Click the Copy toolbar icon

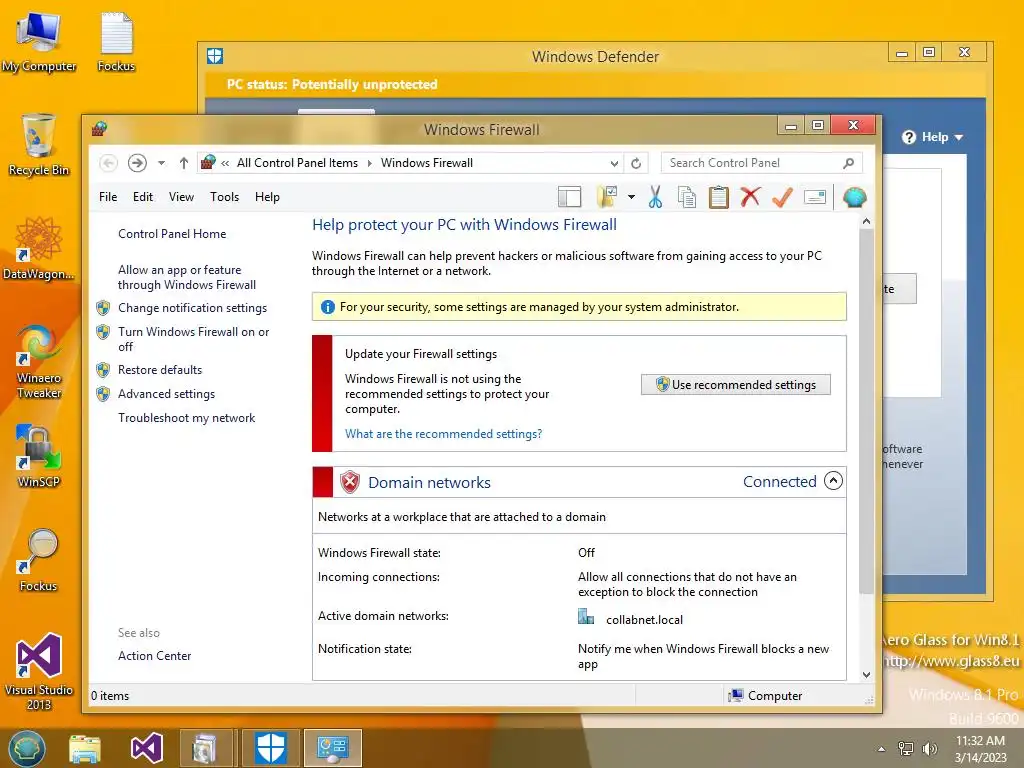[686, 197]
